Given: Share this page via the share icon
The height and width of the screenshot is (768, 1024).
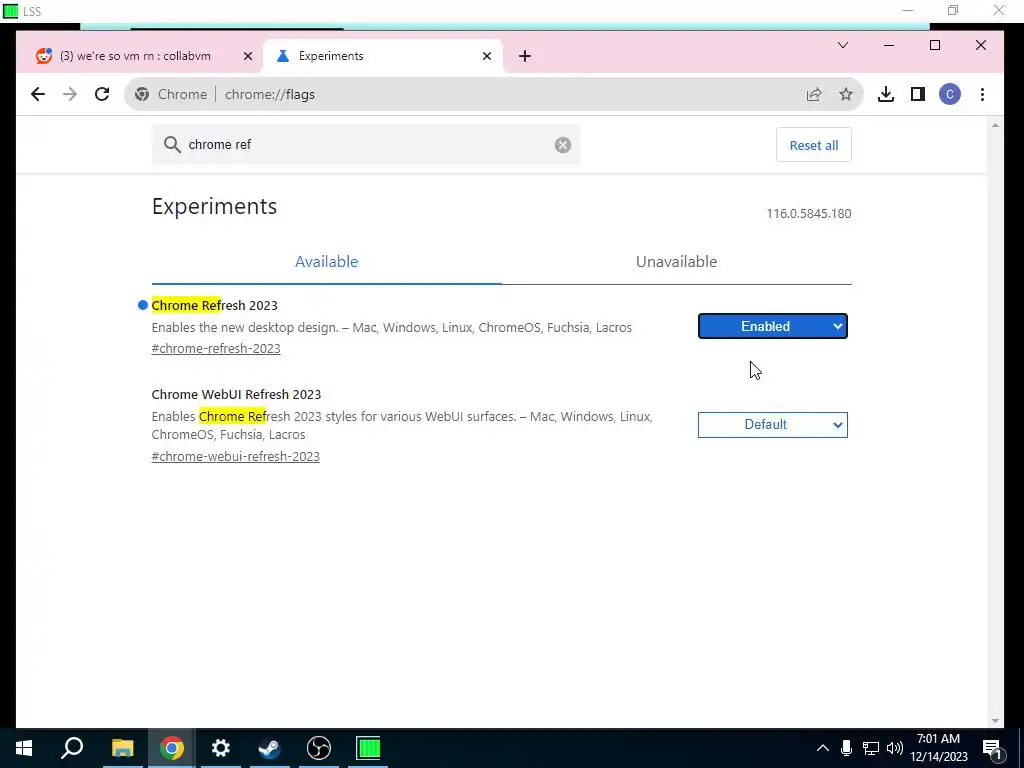Looking at the screenshot, I should pos(814,94).
